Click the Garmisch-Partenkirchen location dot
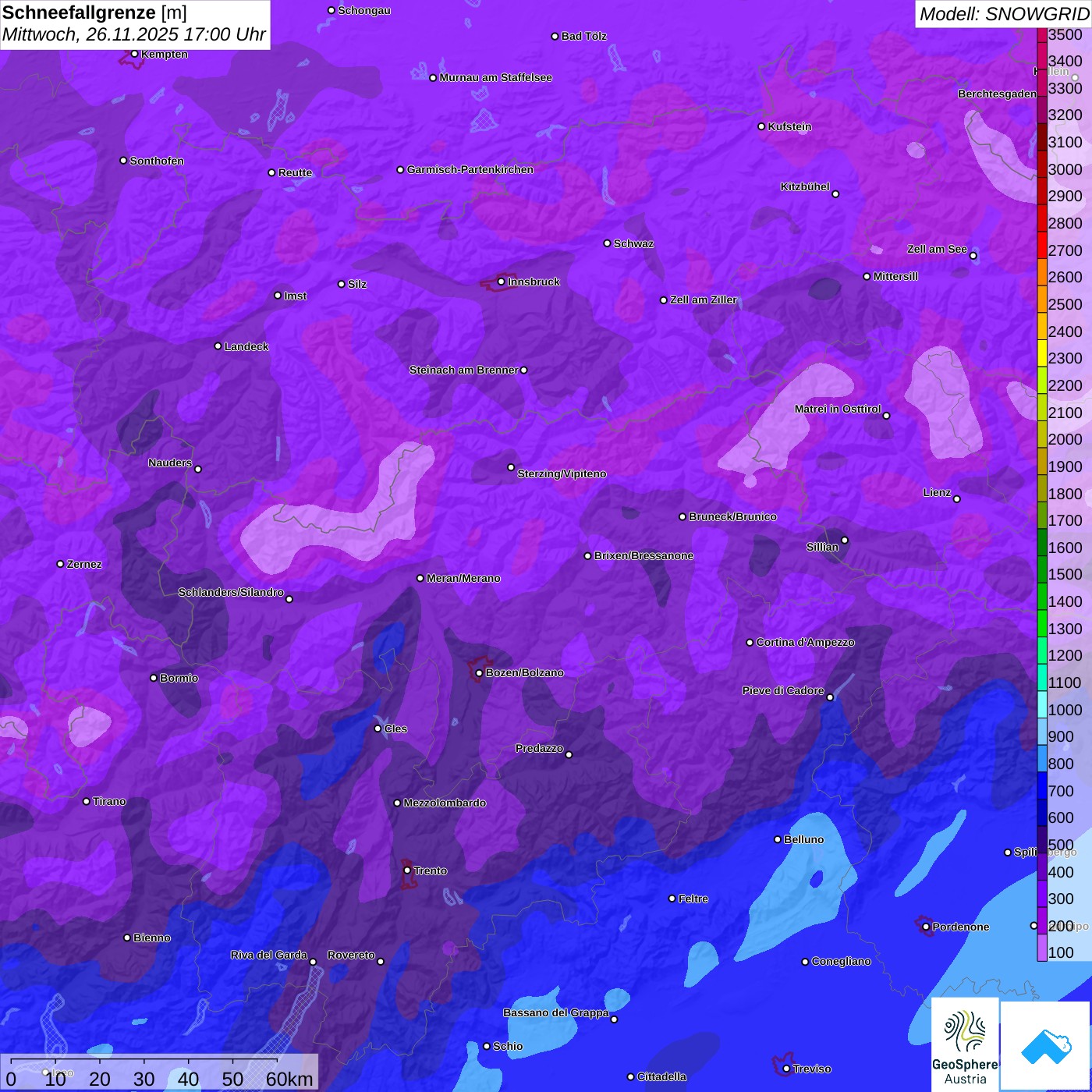 (x=400, y=169)
